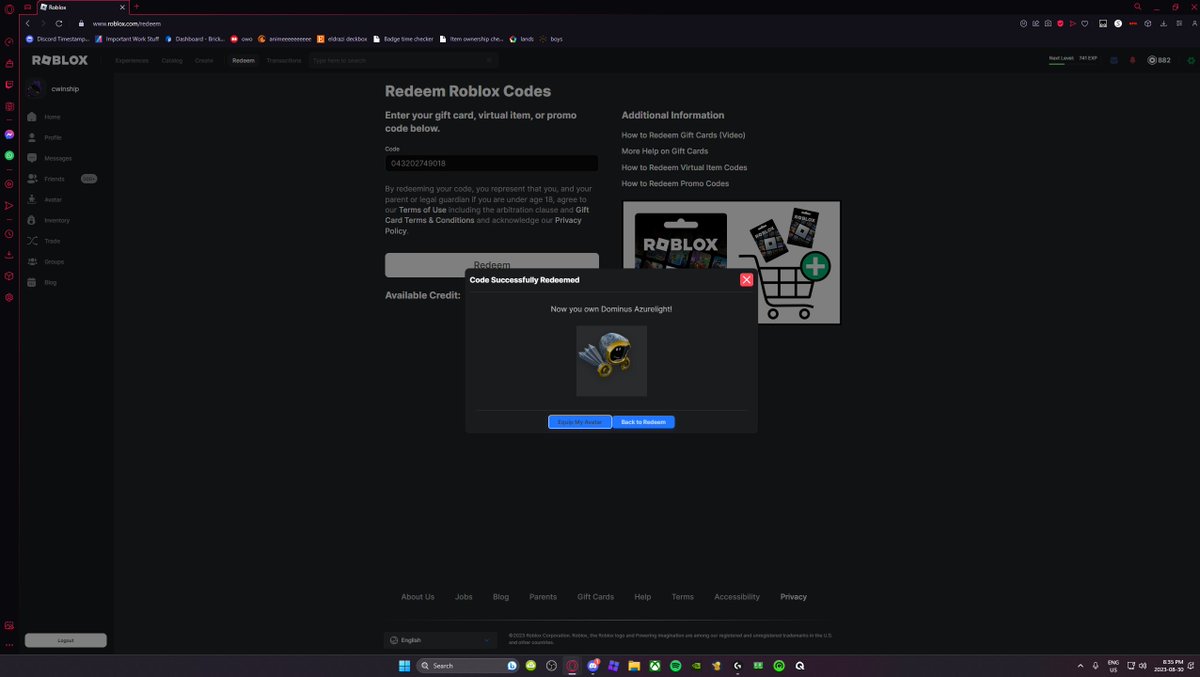This screenshot has width=1200, height=677.
Task: Select Redeem in the top navigation
Action: click(243, 60)
